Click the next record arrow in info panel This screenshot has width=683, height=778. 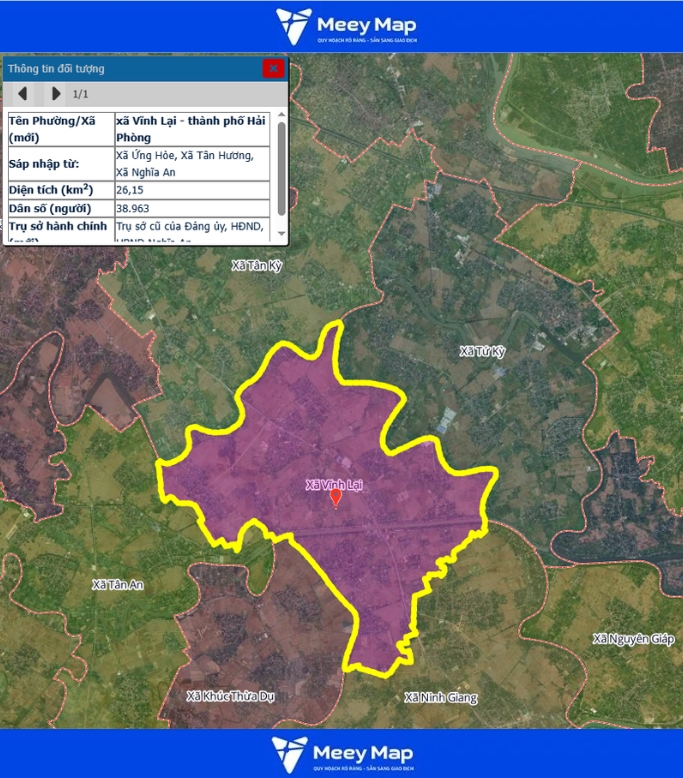(x=55, y=94)
